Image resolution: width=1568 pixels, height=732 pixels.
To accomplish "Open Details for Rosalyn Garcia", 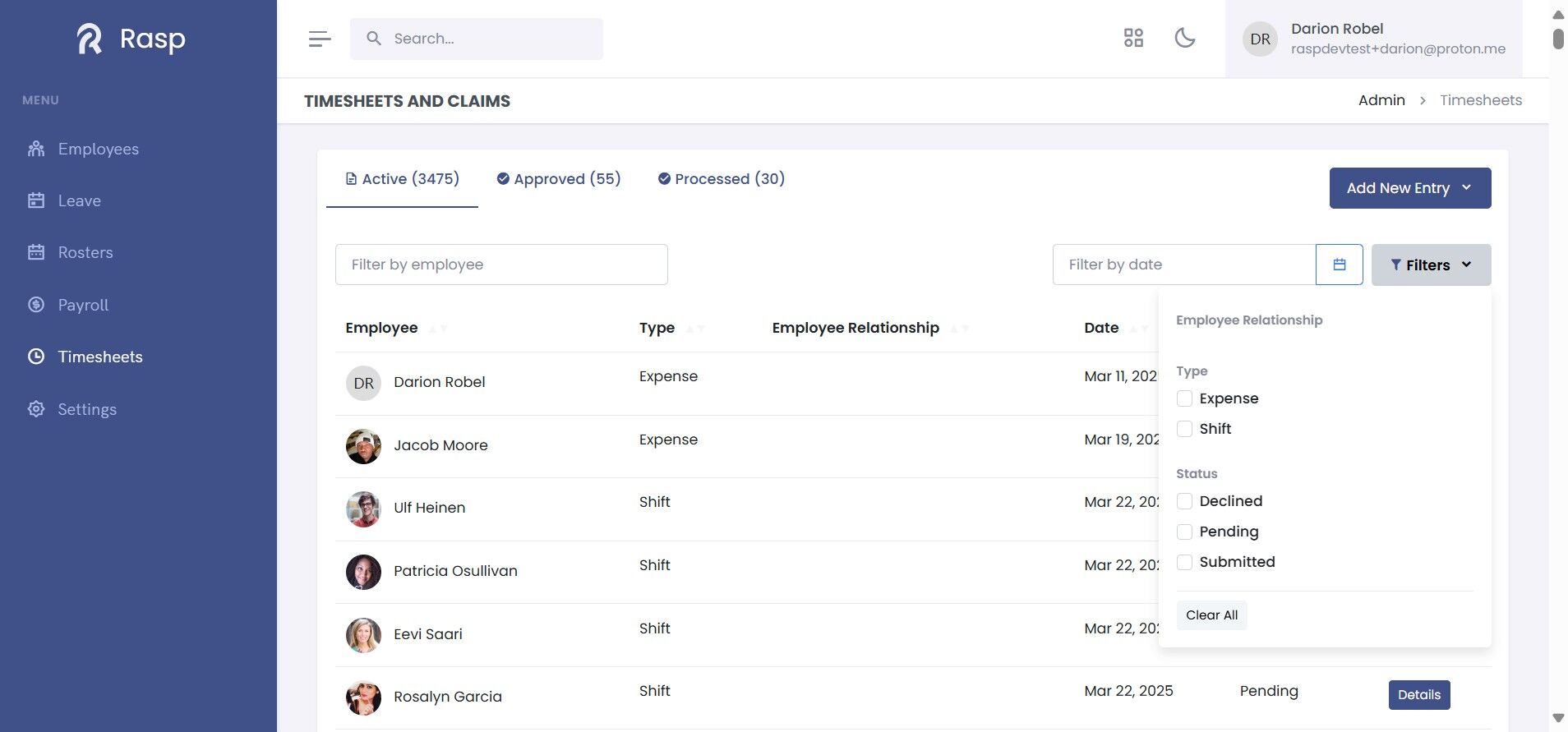I will (x=1418, y=695).
